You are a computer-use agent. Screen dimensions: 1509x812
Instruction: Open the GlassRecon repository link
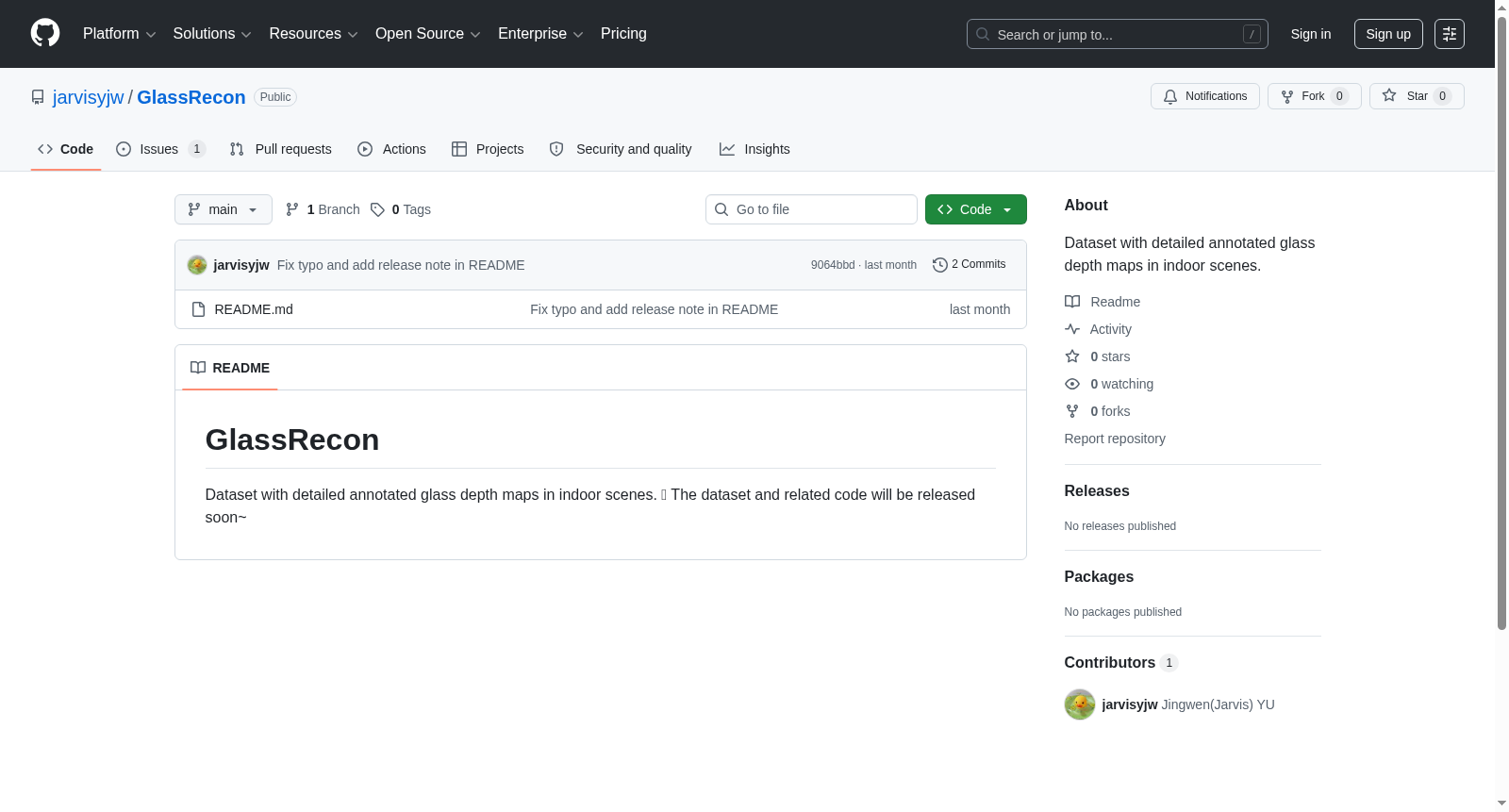pos(191,97)
